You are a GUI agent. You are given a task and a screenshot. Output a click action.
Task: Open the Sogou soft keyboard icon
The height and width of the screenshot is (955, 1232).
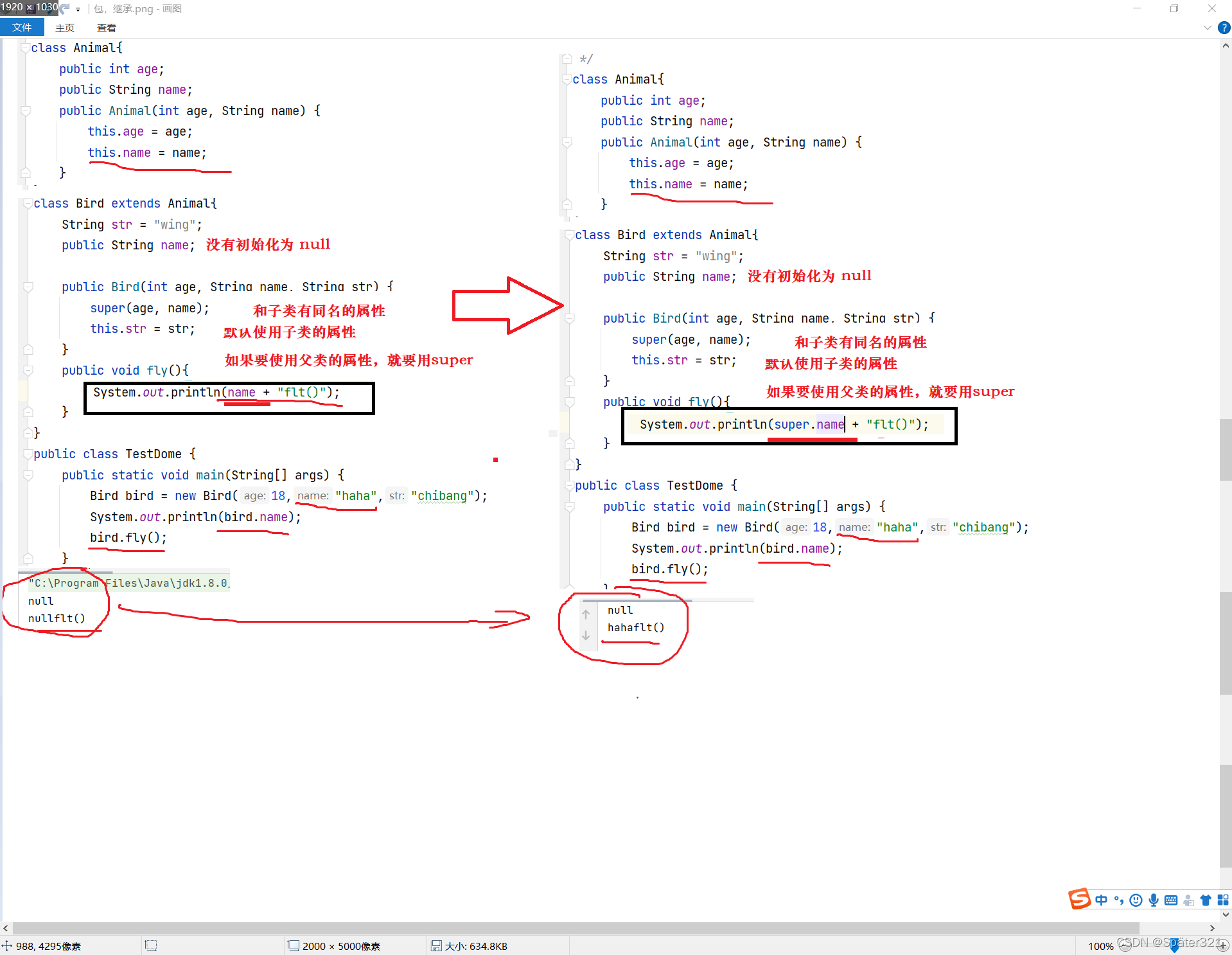[1171, 900]
